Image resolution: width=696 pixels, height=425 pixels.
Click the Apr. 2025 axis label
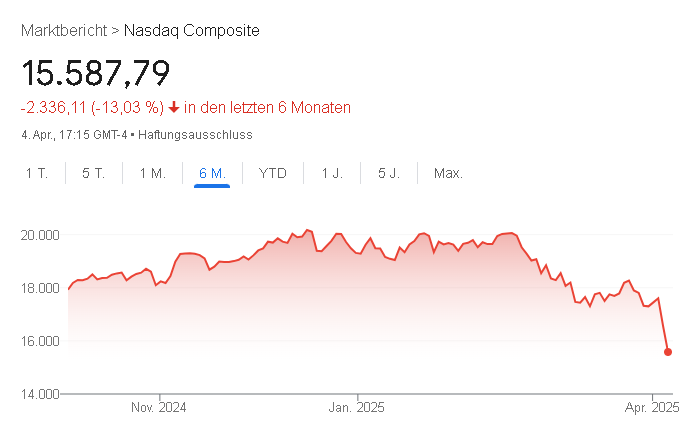click(x=652, y=407)
